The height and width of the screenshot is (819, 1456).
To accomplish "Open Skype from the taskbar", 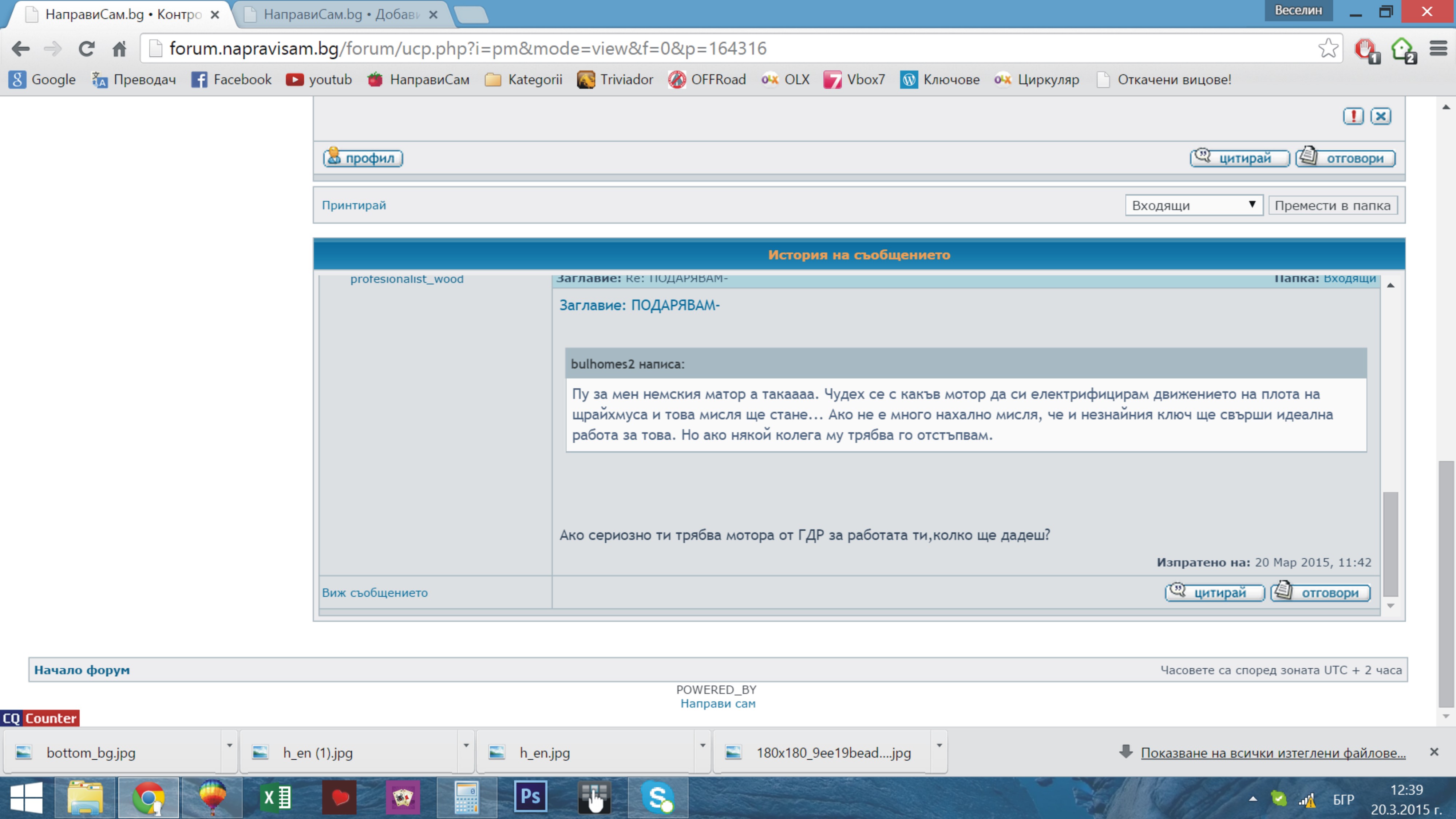I will 657,797.
